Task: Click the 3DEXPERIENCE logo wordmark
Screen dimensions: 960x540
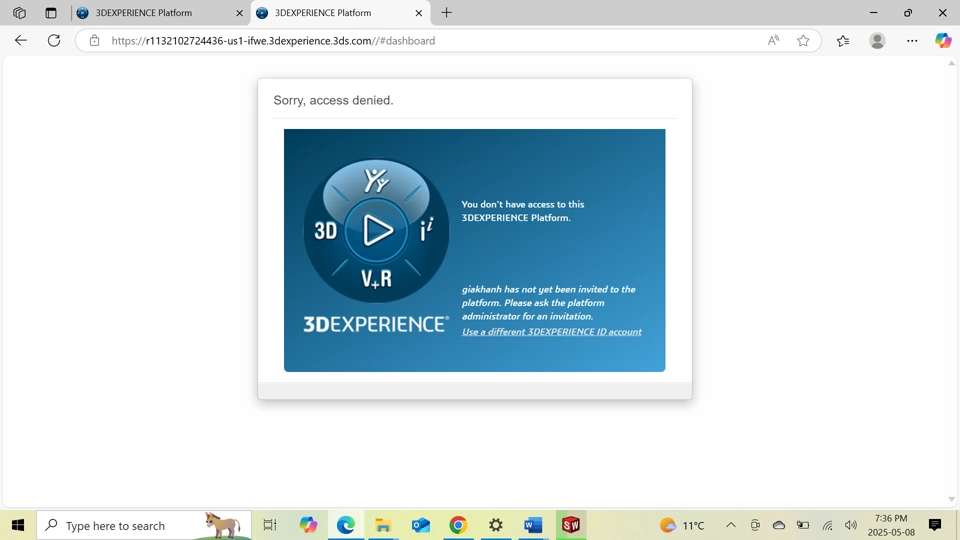Action: 376,324
